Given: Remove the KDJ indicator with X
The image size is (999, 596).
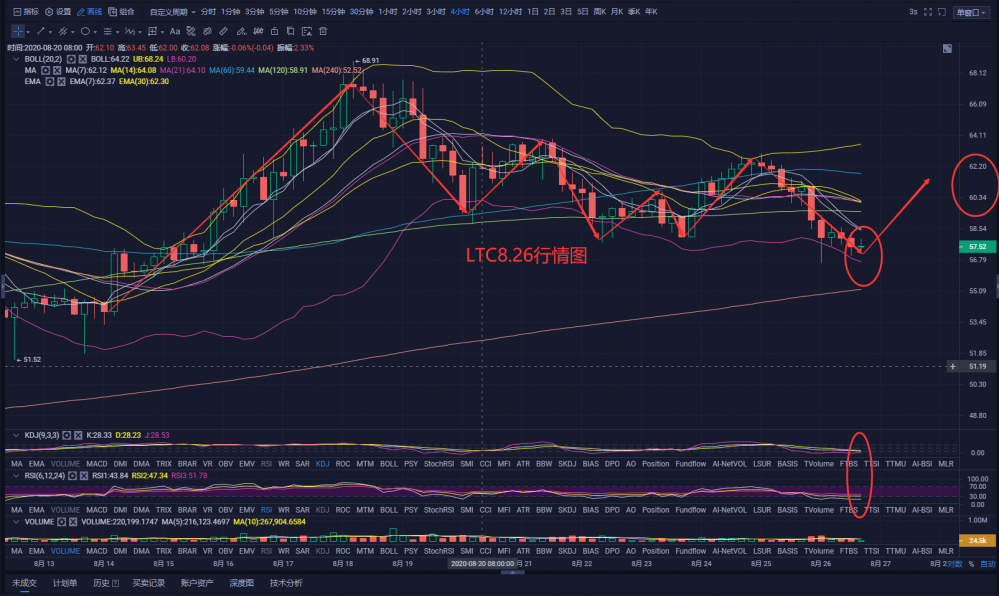Looking at the screenshot, I should tap(78, 435).
